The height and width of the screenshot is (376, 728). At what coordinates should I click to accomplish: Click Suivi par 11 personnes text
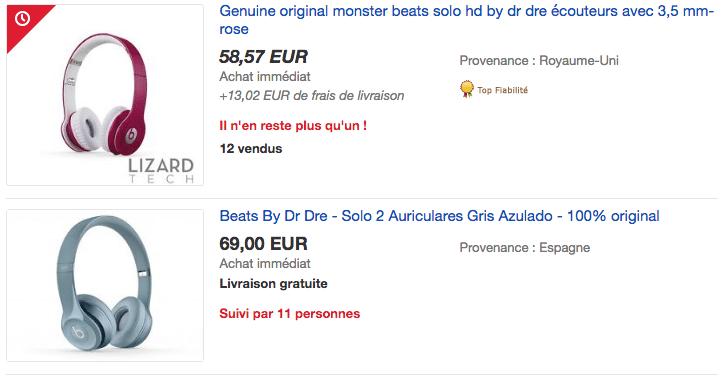290,314
